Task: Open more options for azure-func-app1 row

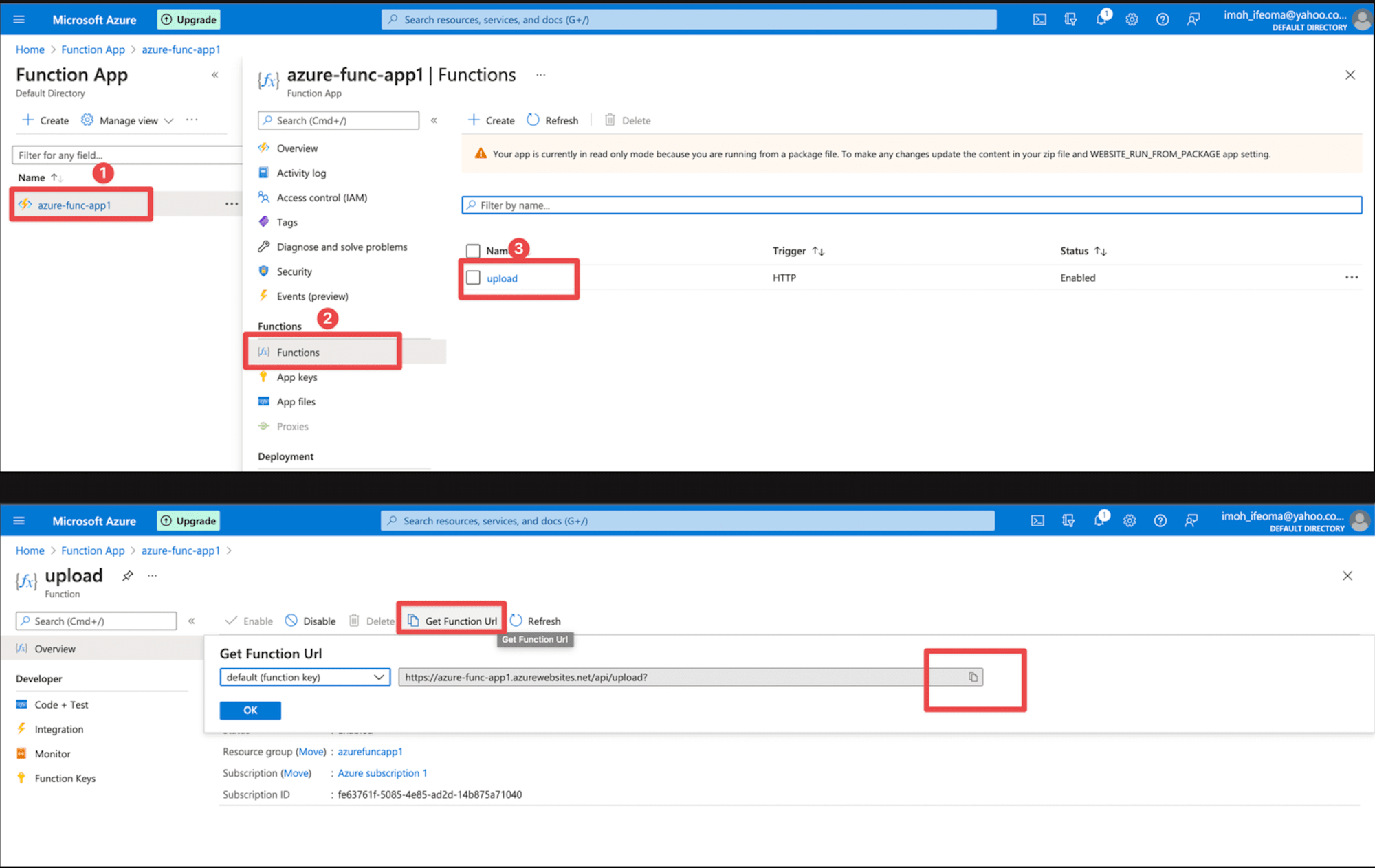Action: pos(232,204)
